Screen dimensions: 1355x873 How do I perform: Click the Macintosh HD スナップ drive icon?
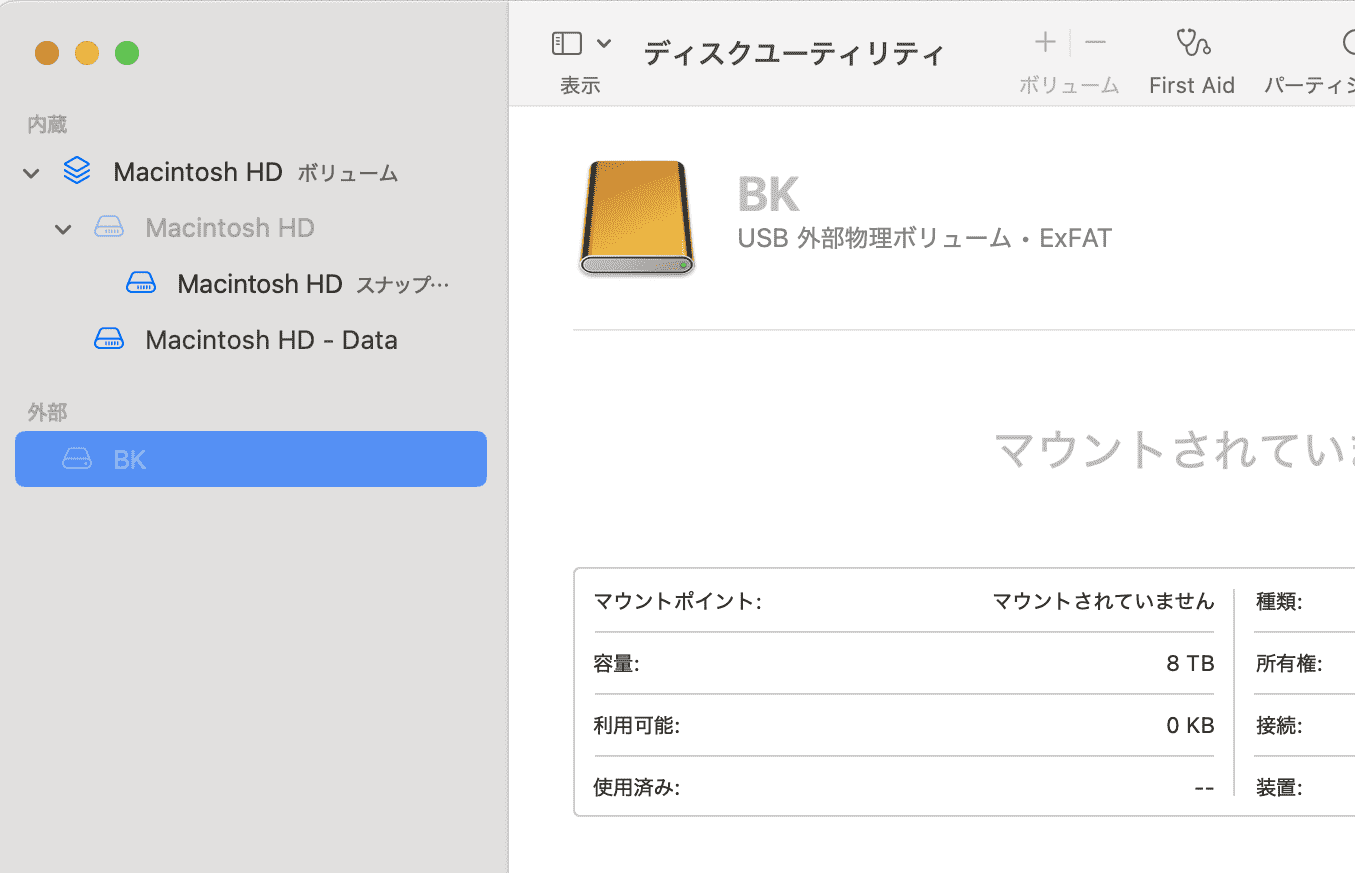click(141, 284)
